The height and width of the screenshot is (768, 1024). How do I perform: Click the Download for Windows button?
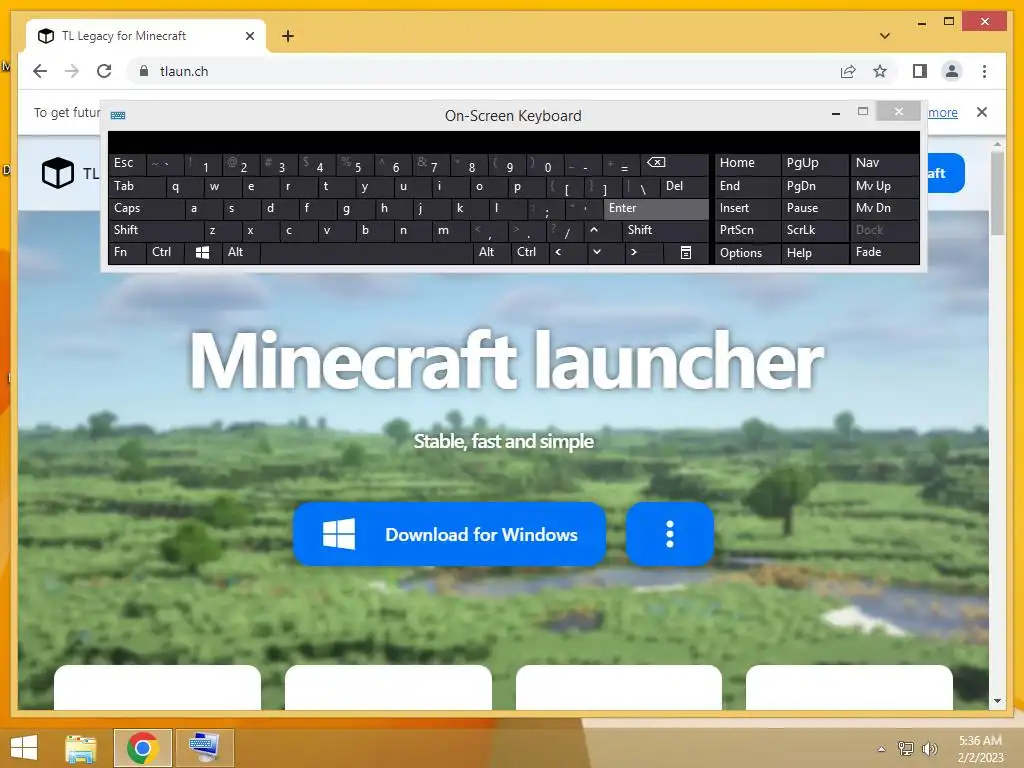(449, 534)
